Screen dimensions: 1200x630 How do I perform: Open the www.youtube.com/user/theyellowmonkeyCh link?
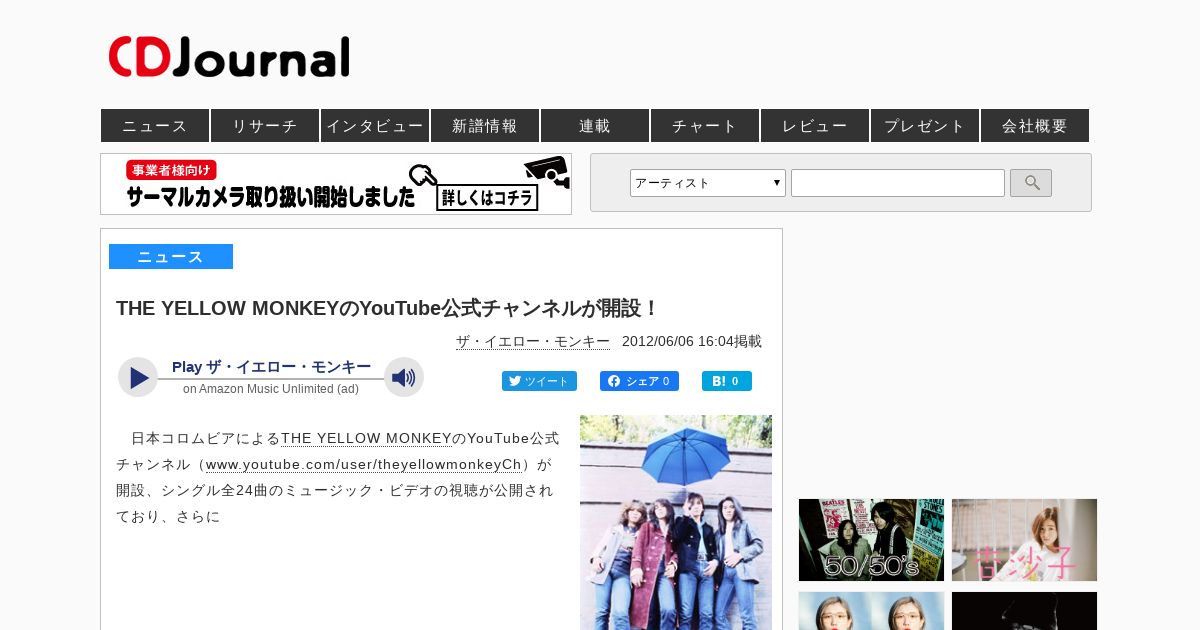(x=364, y=464)
